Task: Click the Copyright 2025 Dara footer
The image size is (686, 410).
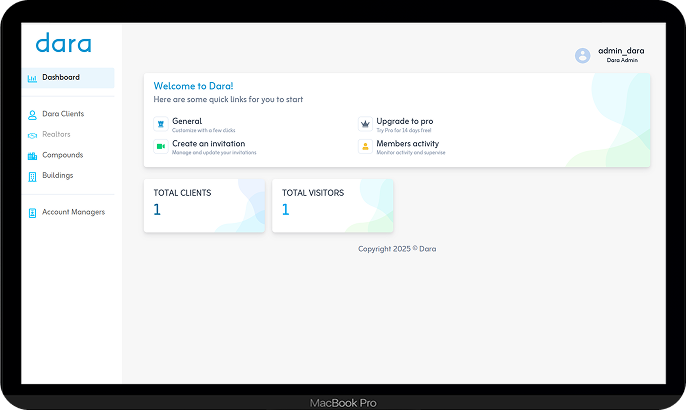Action: click(x=397, y=249)
